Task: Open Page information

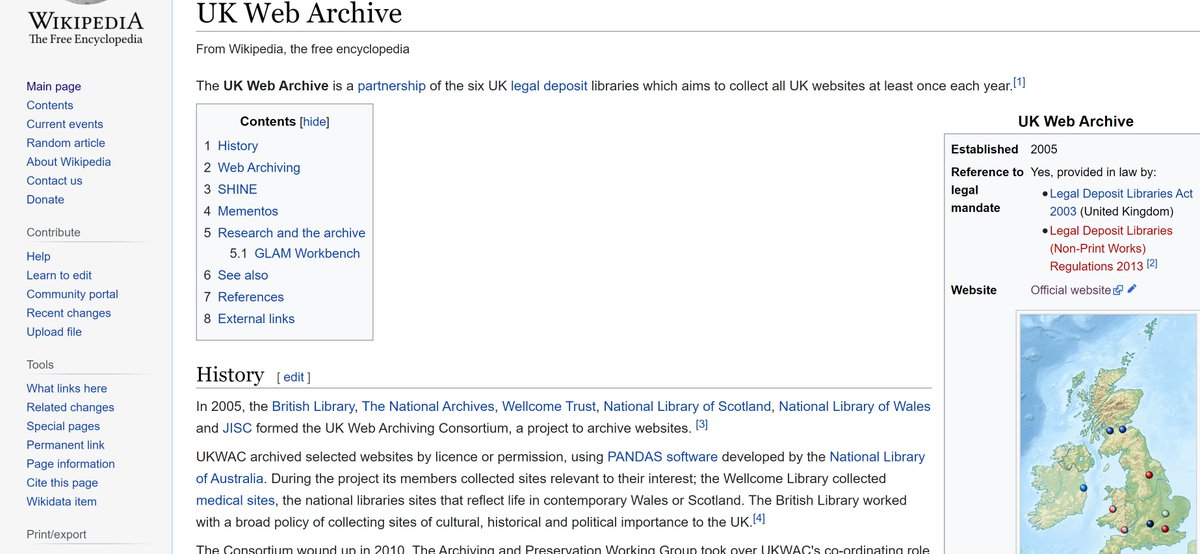Action: tap(70, 465)
